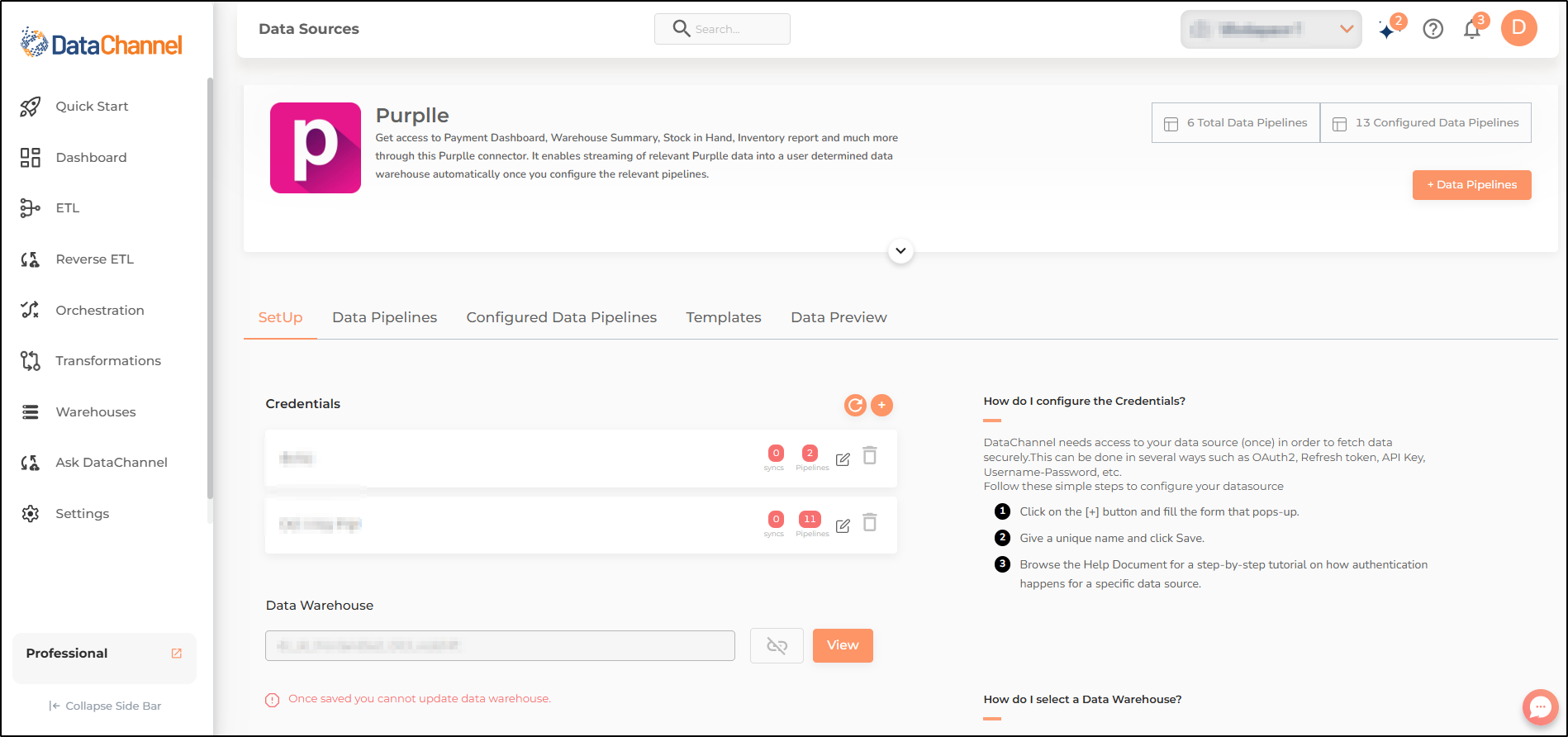Click the View warehouse button
1568x737 pixels.
(843, 645)
